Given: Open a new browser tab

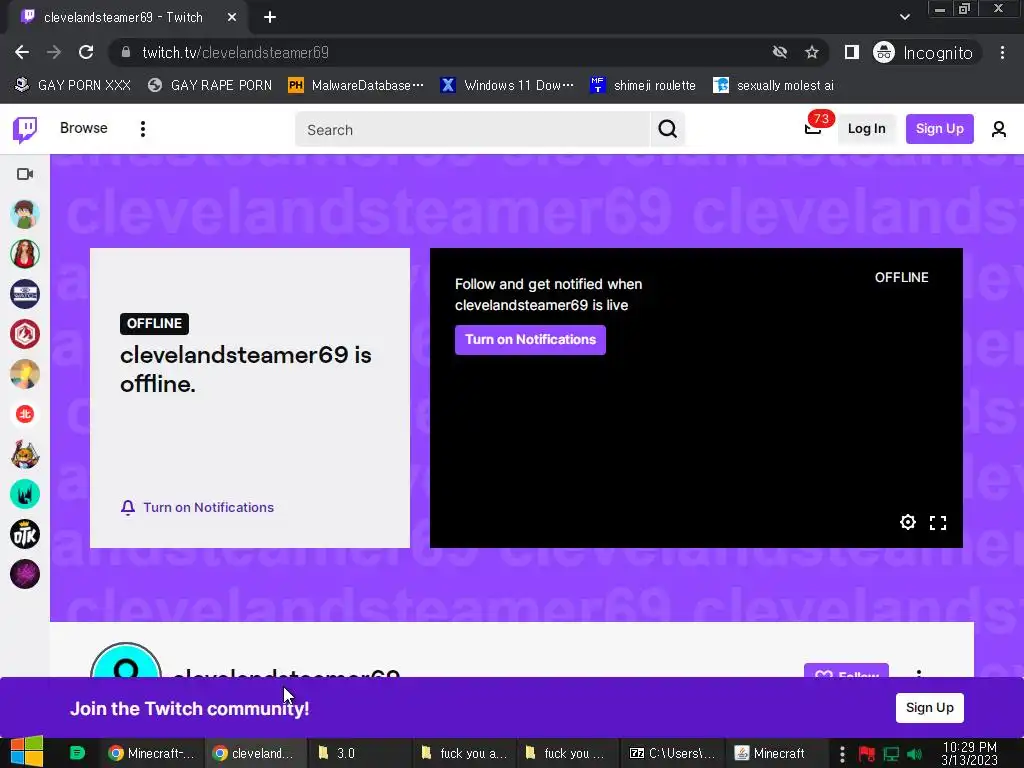Looking at the screenshot, I should pyautogui.click(x=270, y=18).
